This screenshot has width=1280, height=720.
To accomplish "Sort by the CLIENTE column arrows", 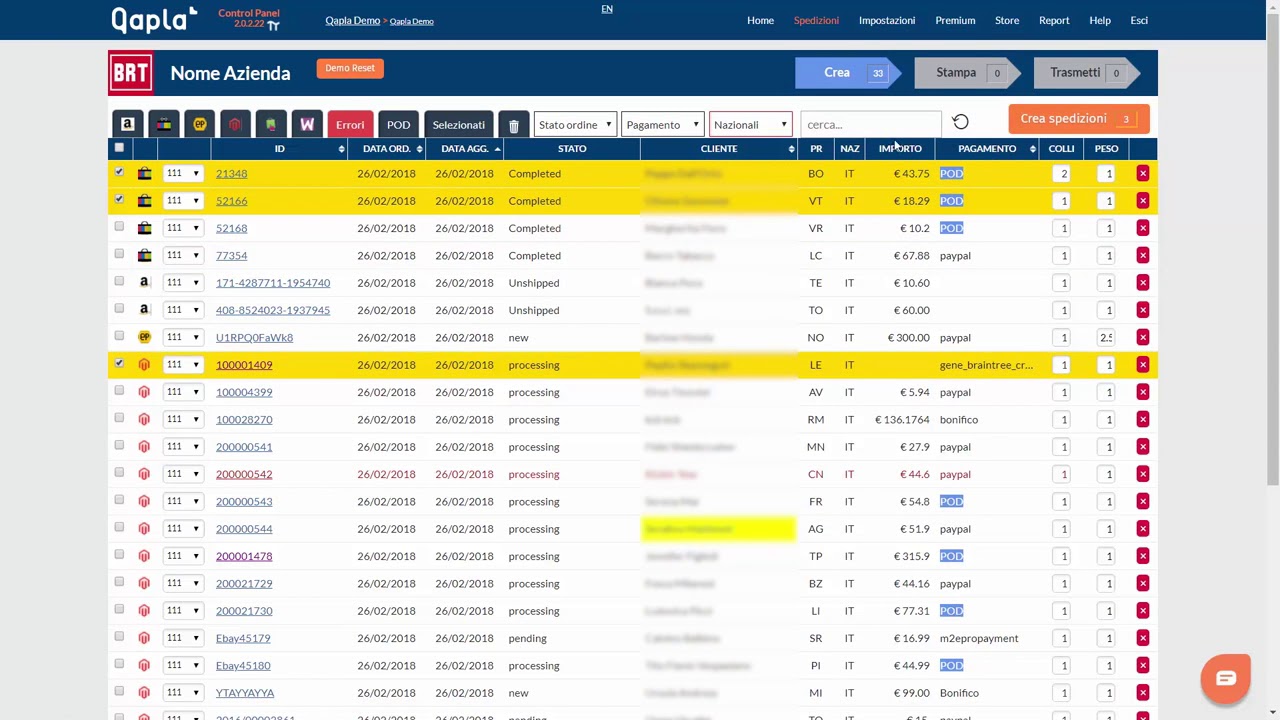I will 791,149.
